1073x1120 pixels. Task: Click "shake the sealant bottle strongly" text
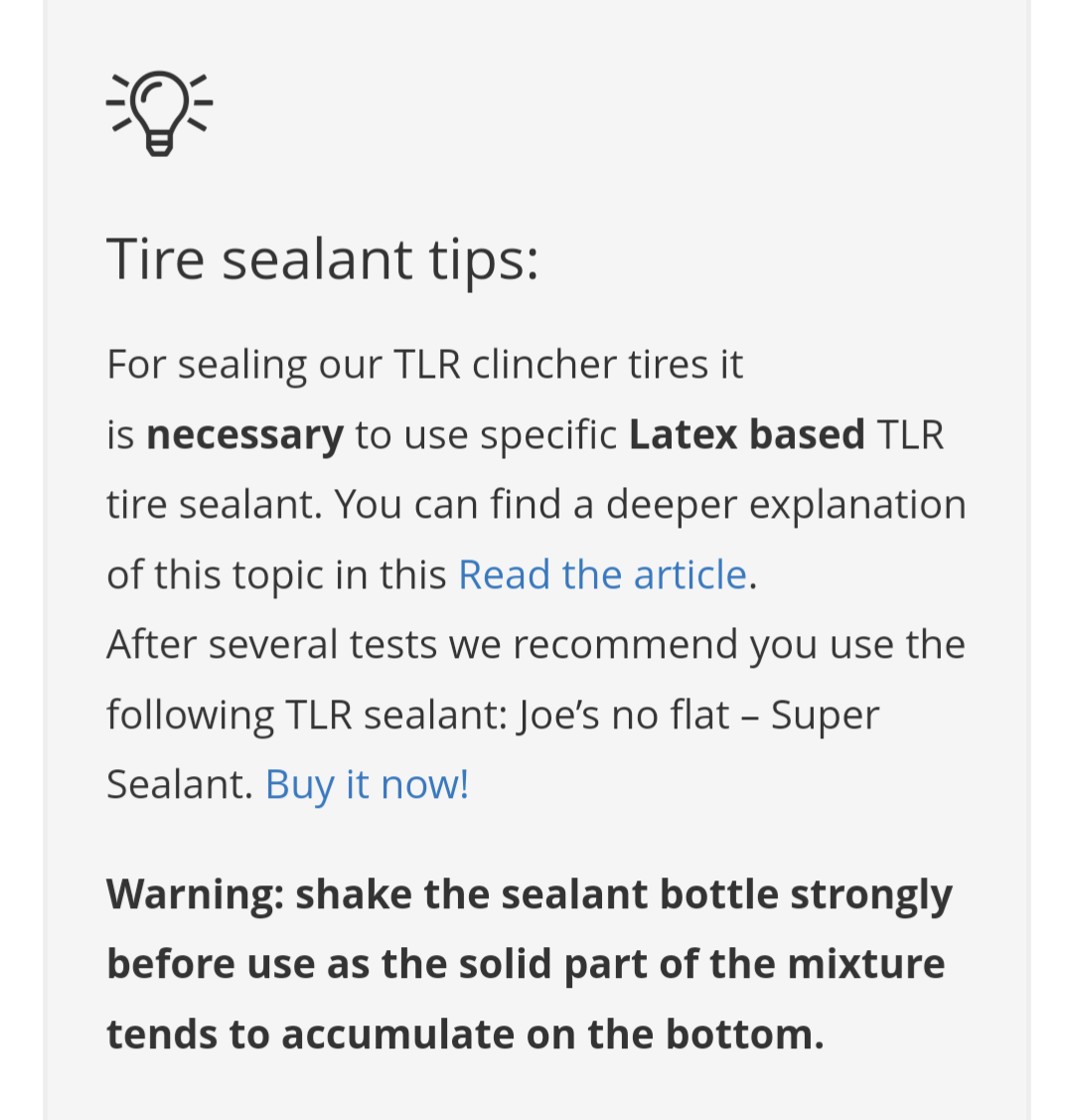pos(623,894)
